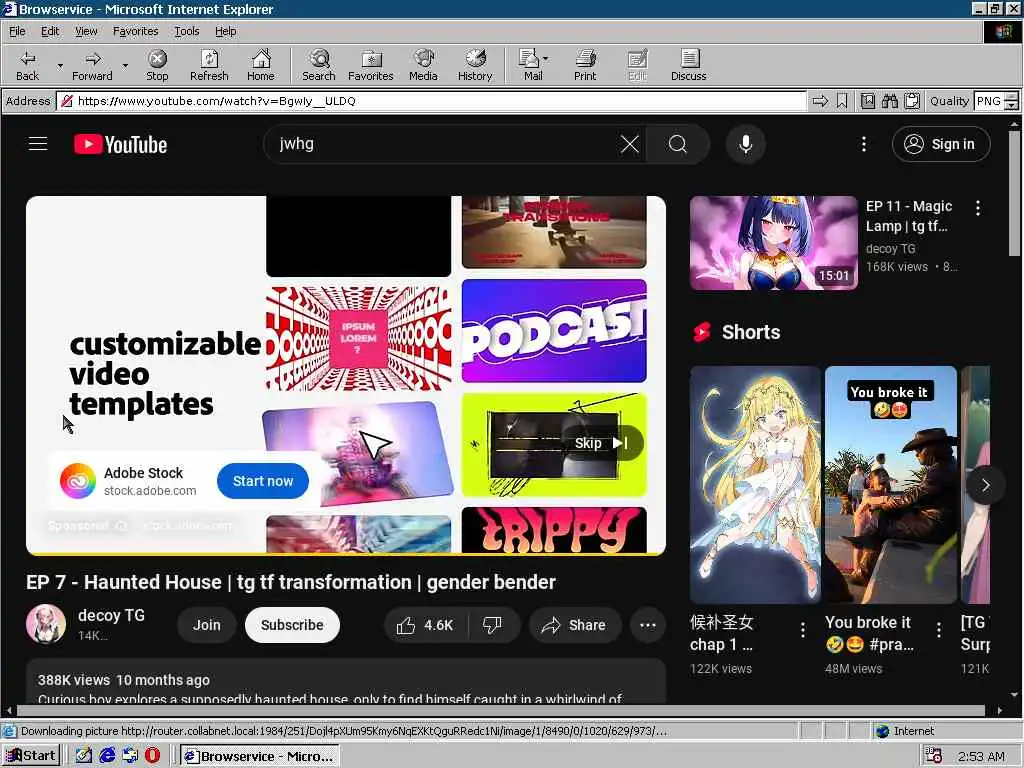
Task: Open decoy TG channel name link
Action: 111,615
